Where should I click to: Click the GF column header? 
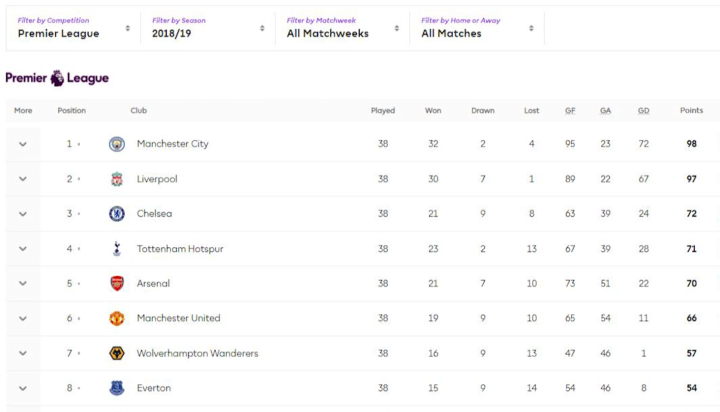[570, 111]
